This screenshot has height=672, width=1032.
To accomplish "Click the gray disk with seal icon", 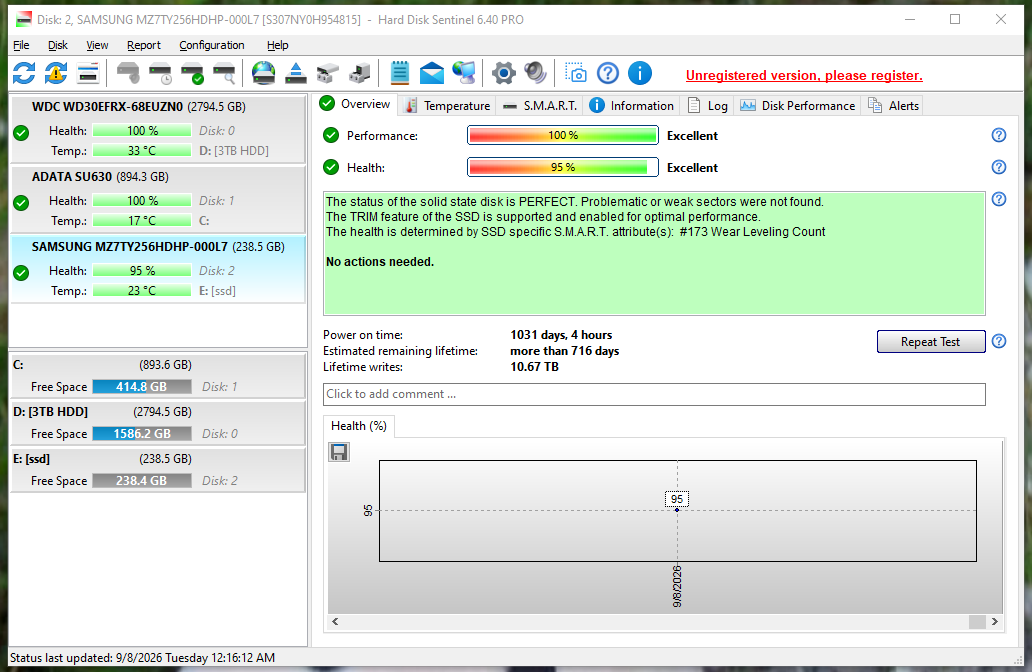I will 128,73.
